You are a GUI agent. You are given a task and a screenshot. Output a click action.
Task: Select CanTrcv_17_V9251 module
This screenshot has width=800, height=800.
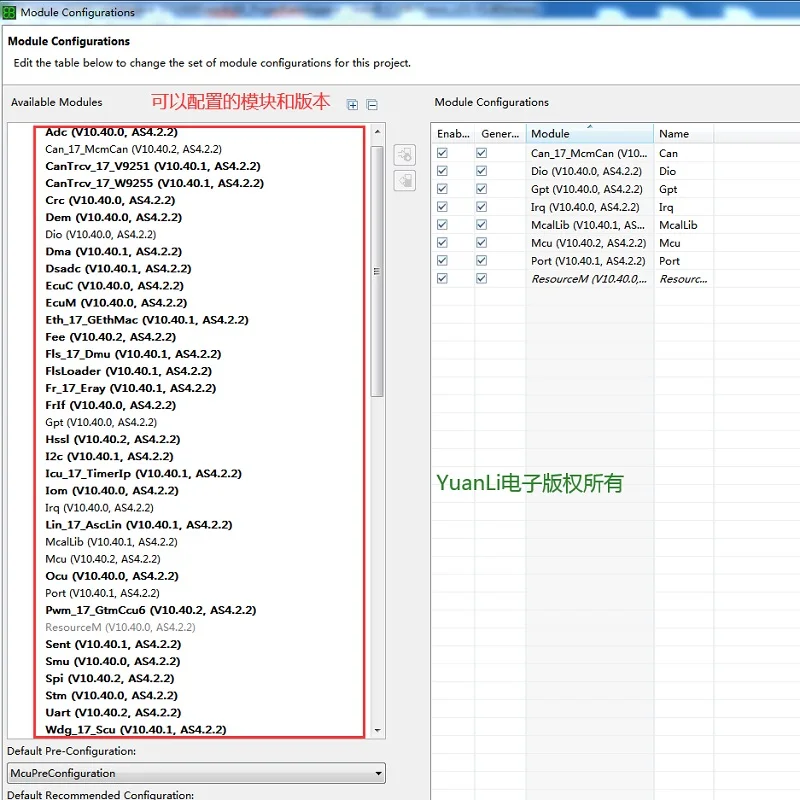pyautogui.click(x=153, y=166)
